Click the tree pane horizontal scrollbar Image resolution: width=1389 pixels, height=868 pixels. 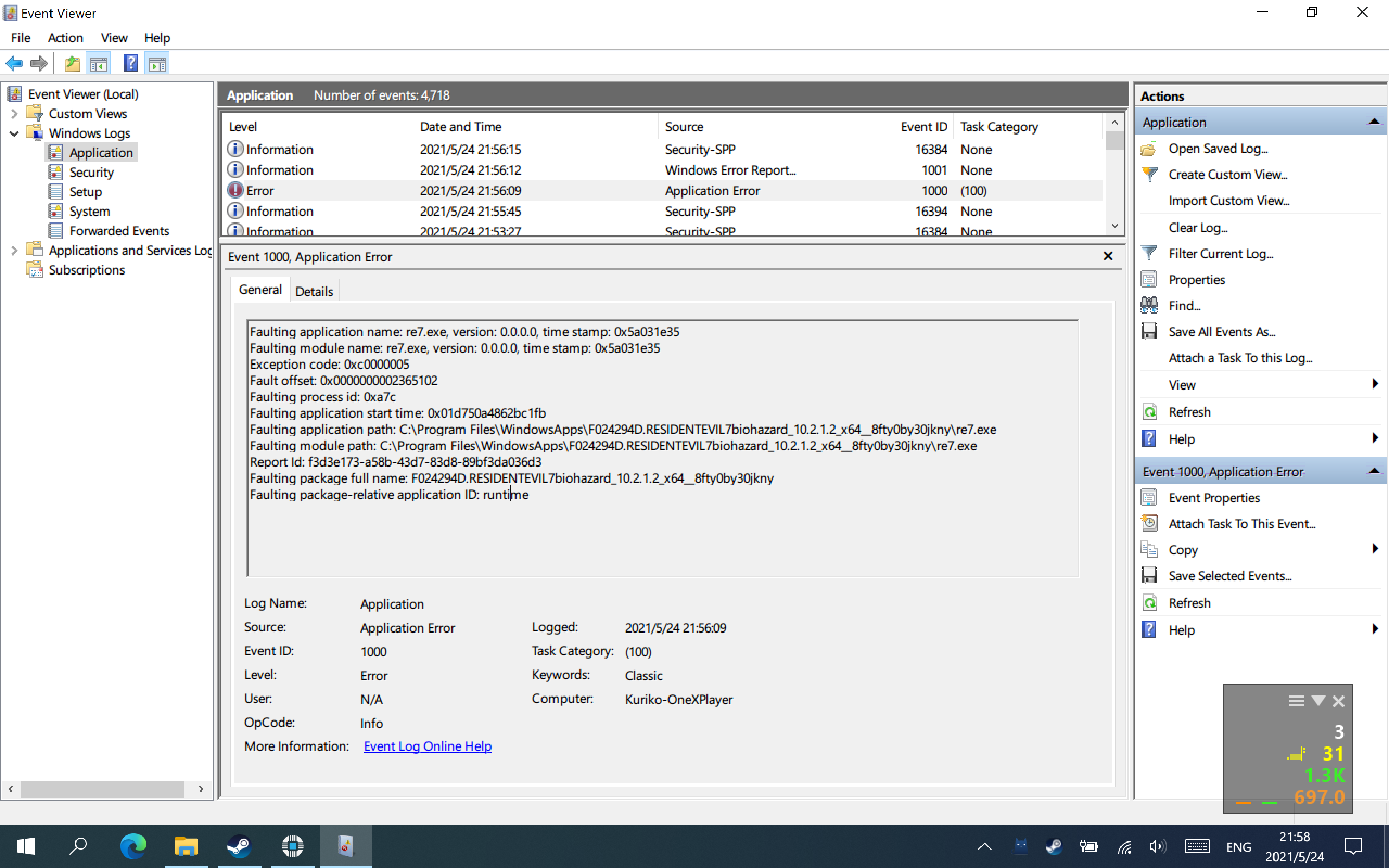102,789
